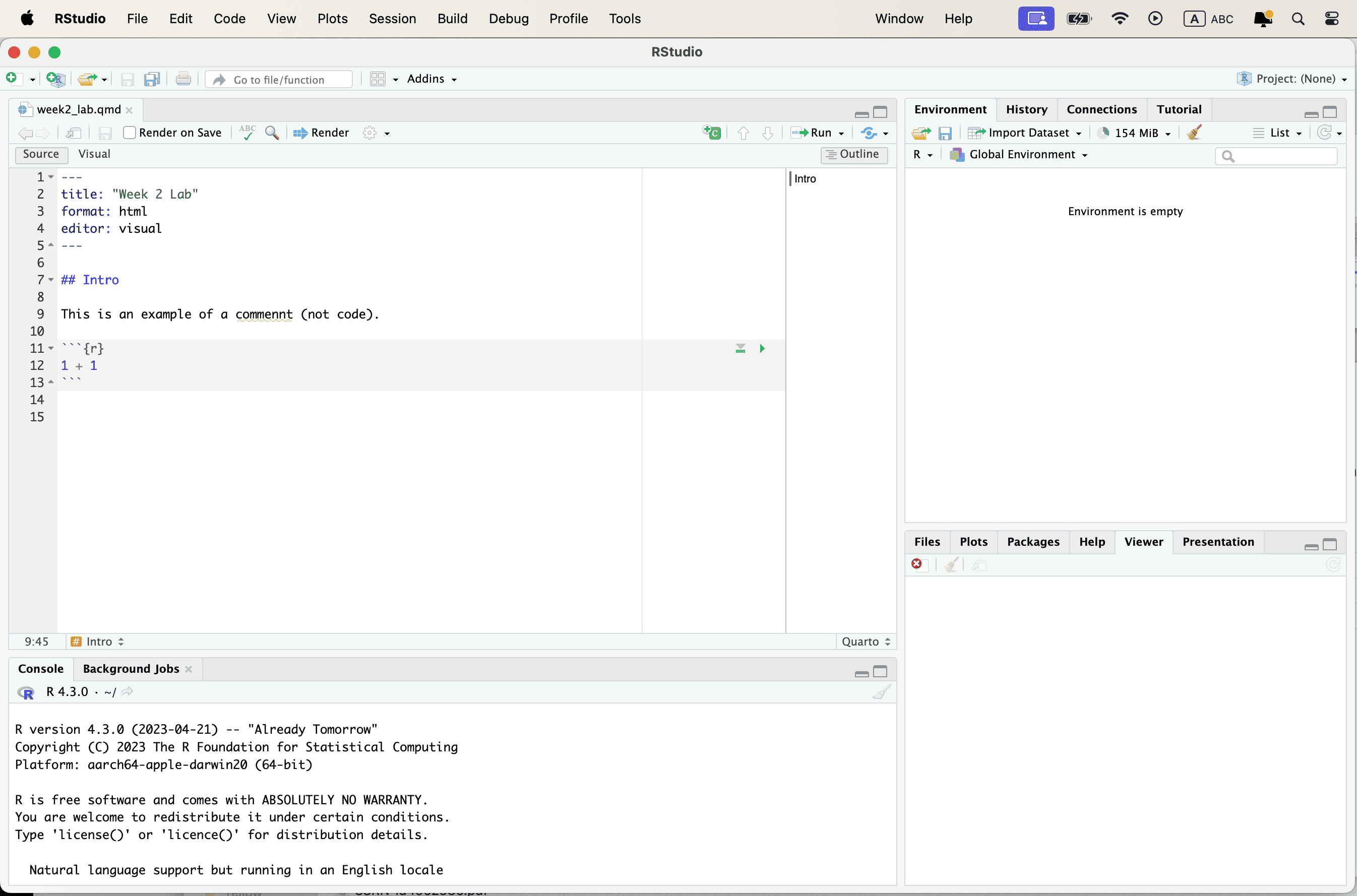This screenshot has width=1357, height=896.
Task: Click the spell check ABC icon
Action: (x=247, y=133)
